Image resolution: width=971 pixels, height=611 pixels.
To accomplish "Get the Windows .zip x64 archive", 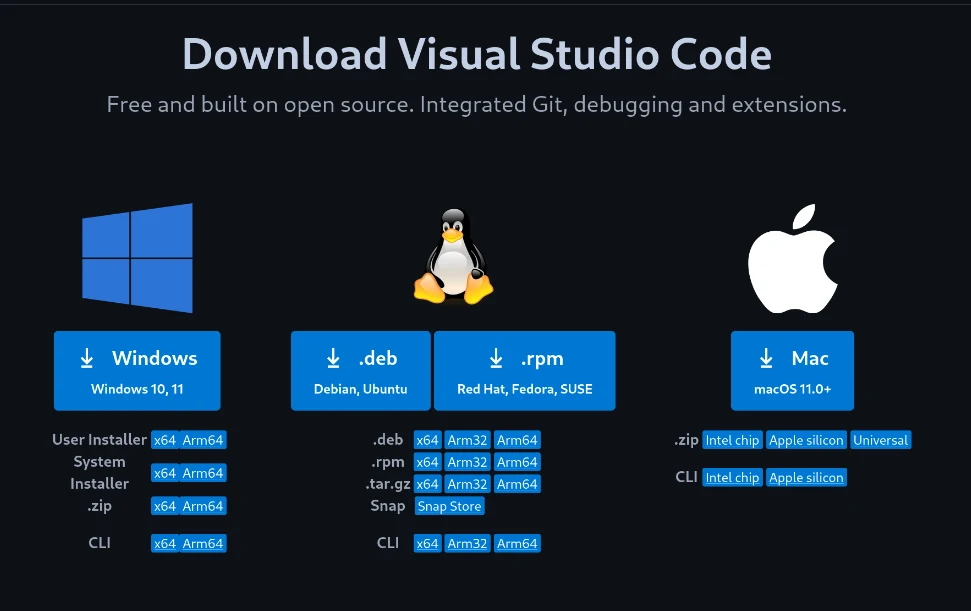I will coord(165,506).
